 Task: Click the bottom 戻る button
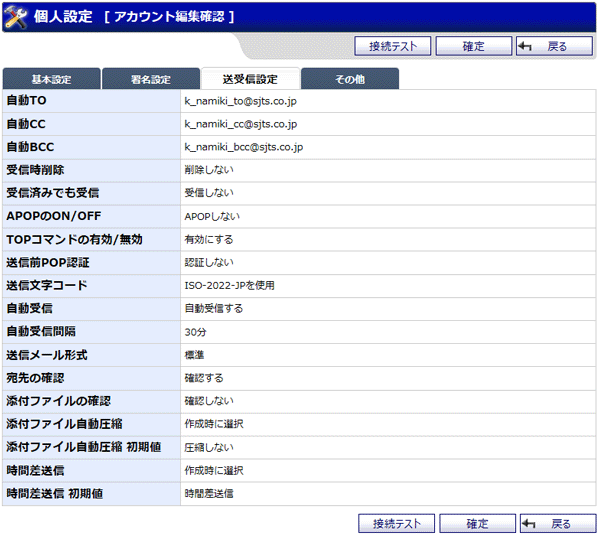coord(558,523)
